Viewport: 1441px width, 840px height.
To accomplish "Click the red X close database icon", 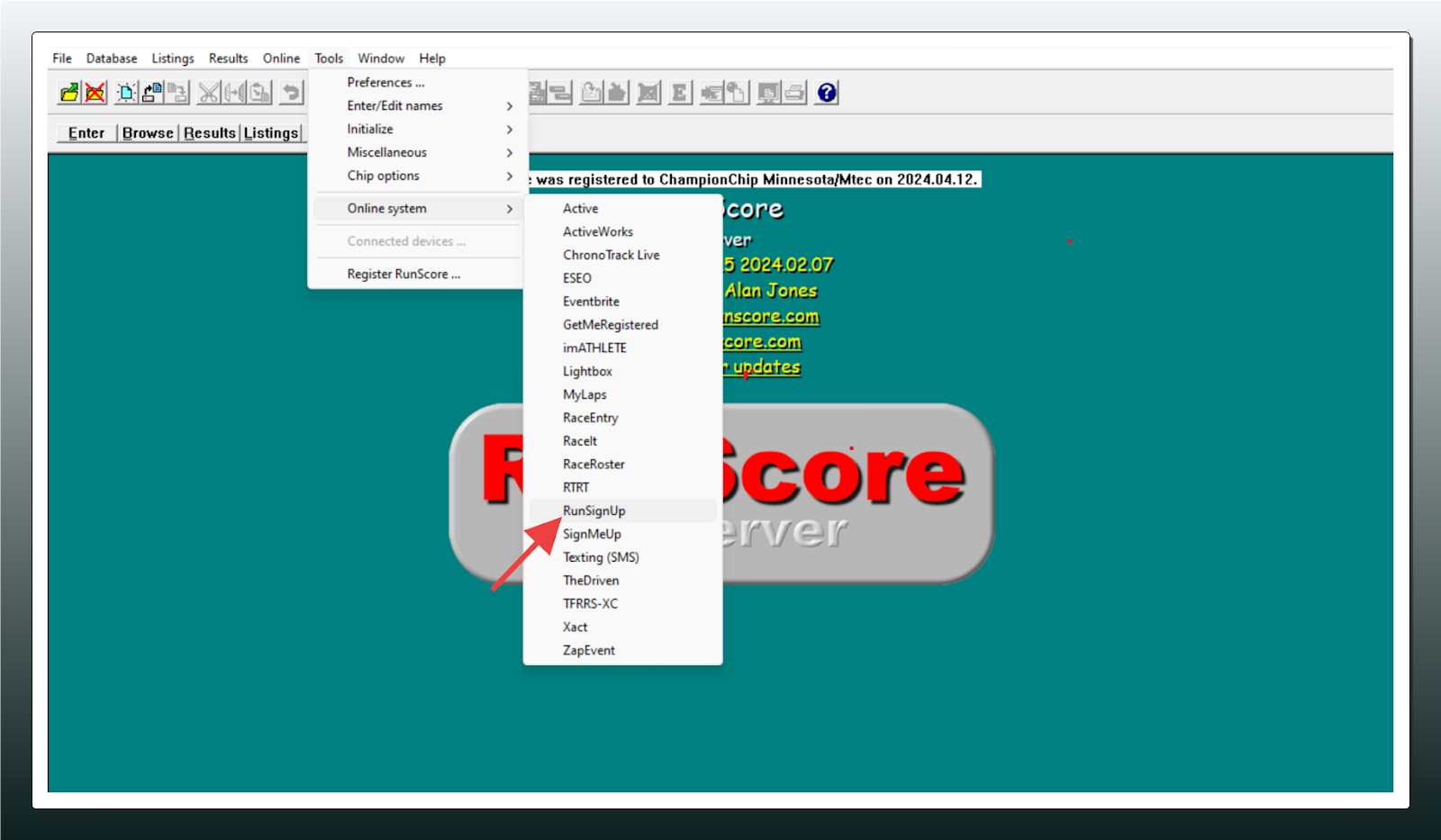I will [95, 92].
